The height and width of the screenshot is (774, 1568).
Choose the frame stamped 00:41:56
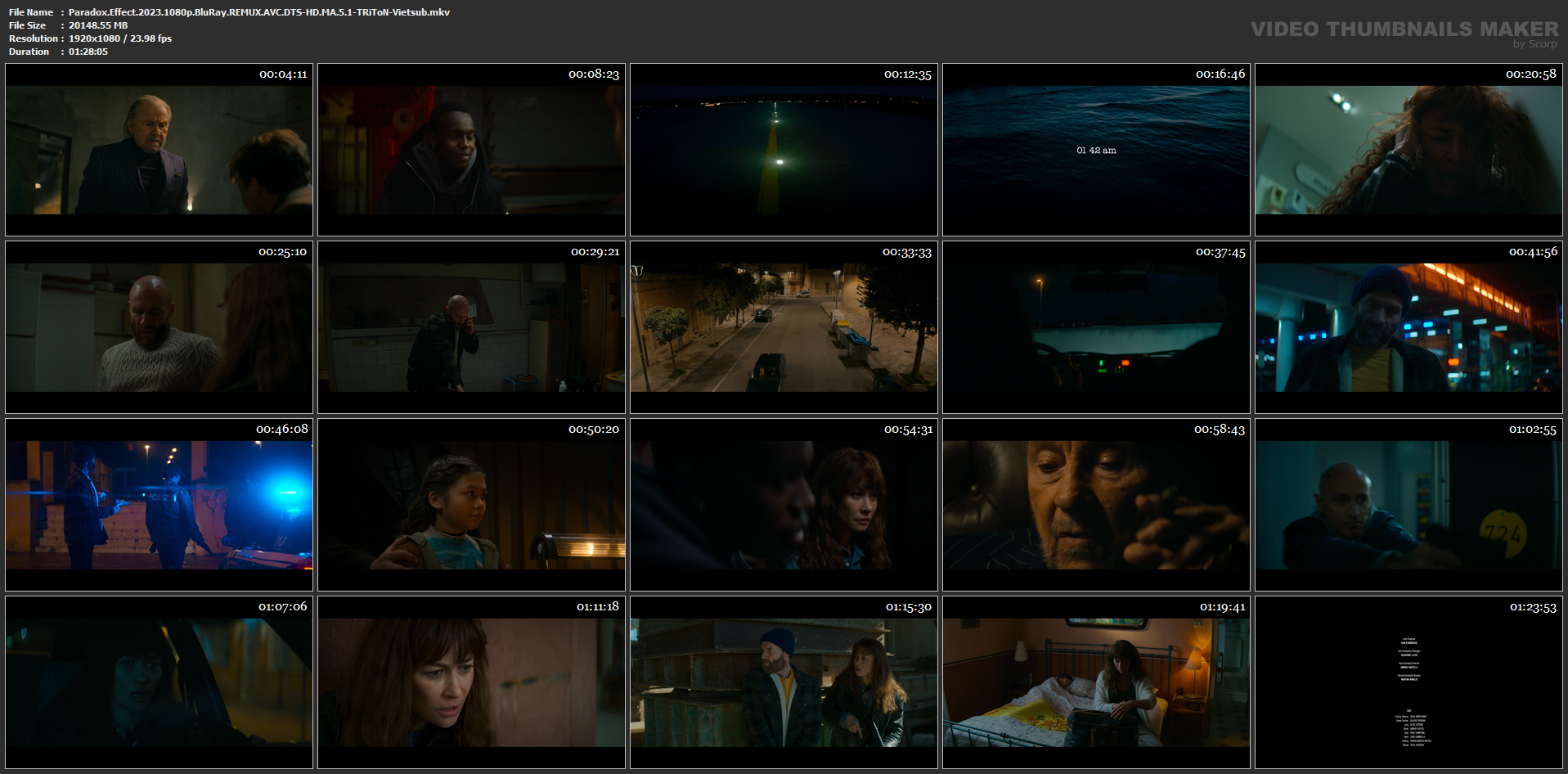[x=1409, y=327]
